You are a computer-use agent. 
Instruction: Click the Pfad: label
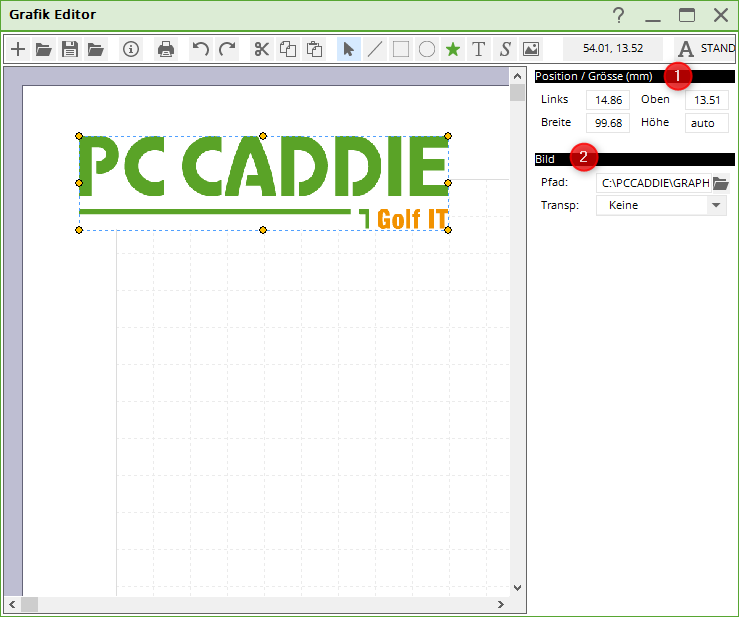click(555, 182)
